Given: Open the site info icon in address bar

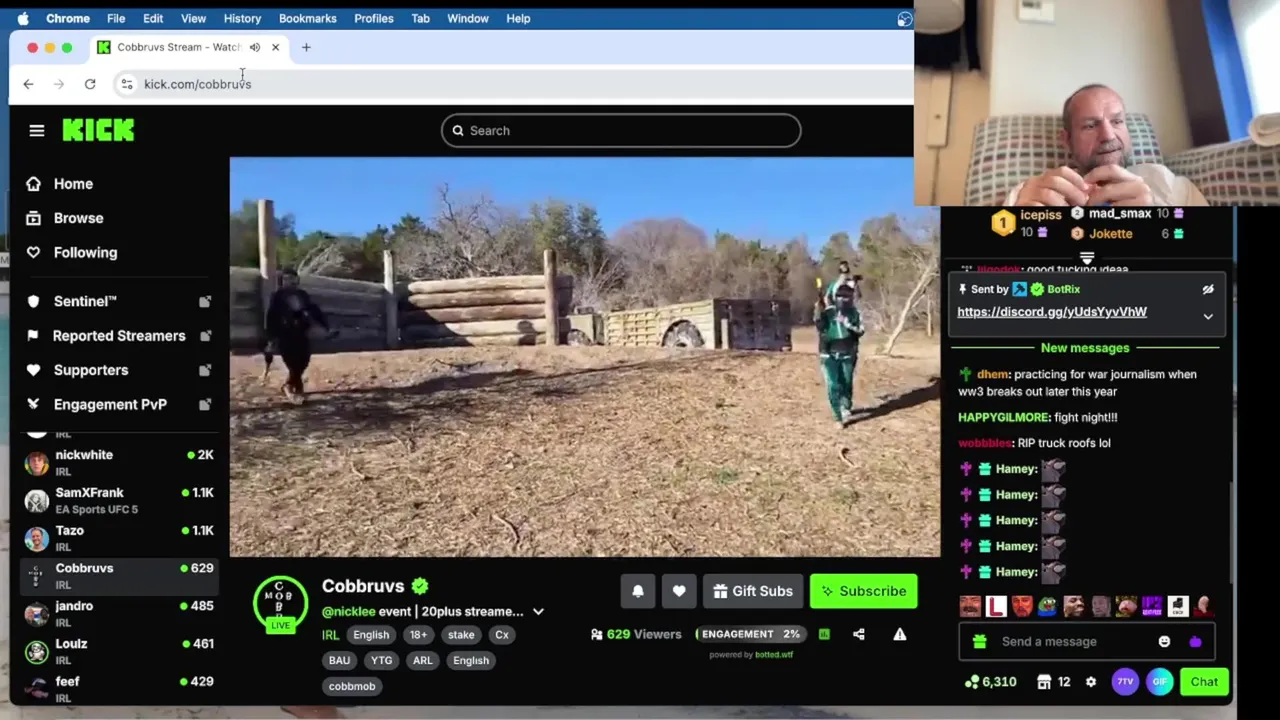Looking at the screenshot, I should [x=127, y=84].
